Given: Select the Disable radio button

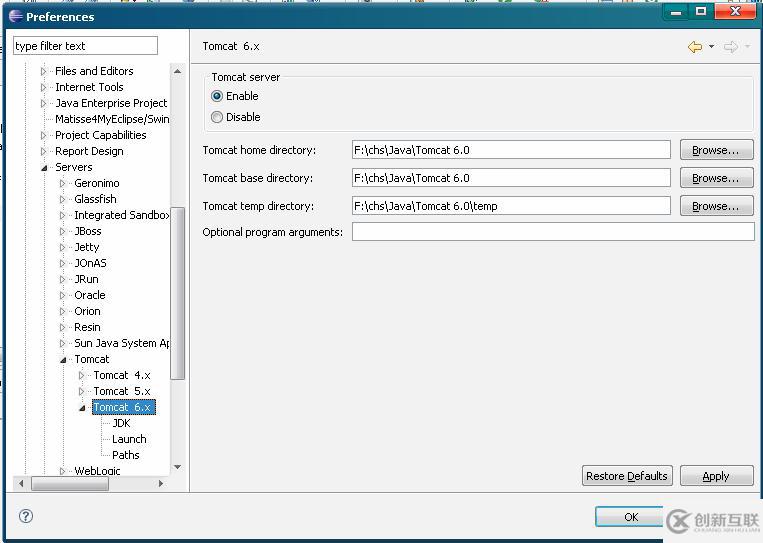Looking at the screenshot, I should (217, 117).
